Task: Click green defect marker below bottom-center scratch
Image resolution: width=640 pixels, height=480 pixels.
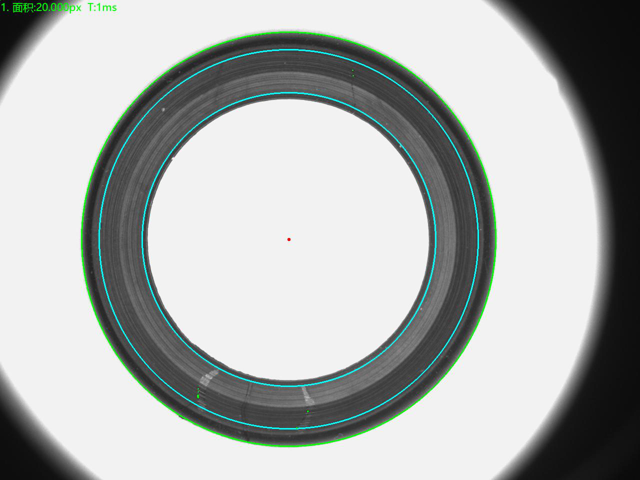Action: point(307,410)
